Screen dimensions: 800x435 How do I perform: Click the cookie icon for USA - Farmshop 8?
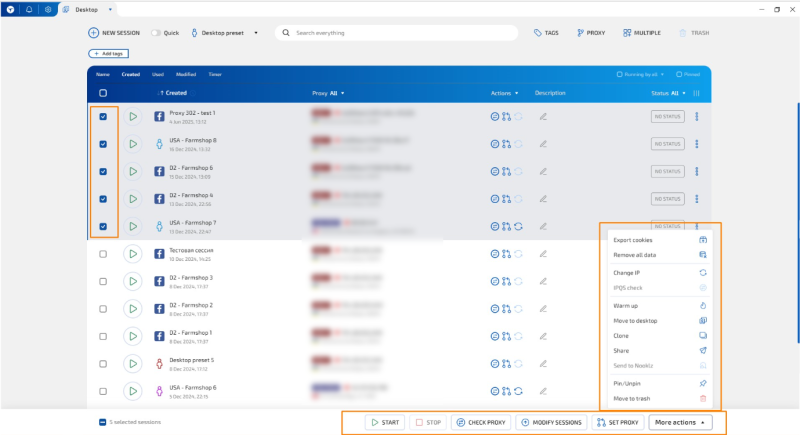click(494, 144)
